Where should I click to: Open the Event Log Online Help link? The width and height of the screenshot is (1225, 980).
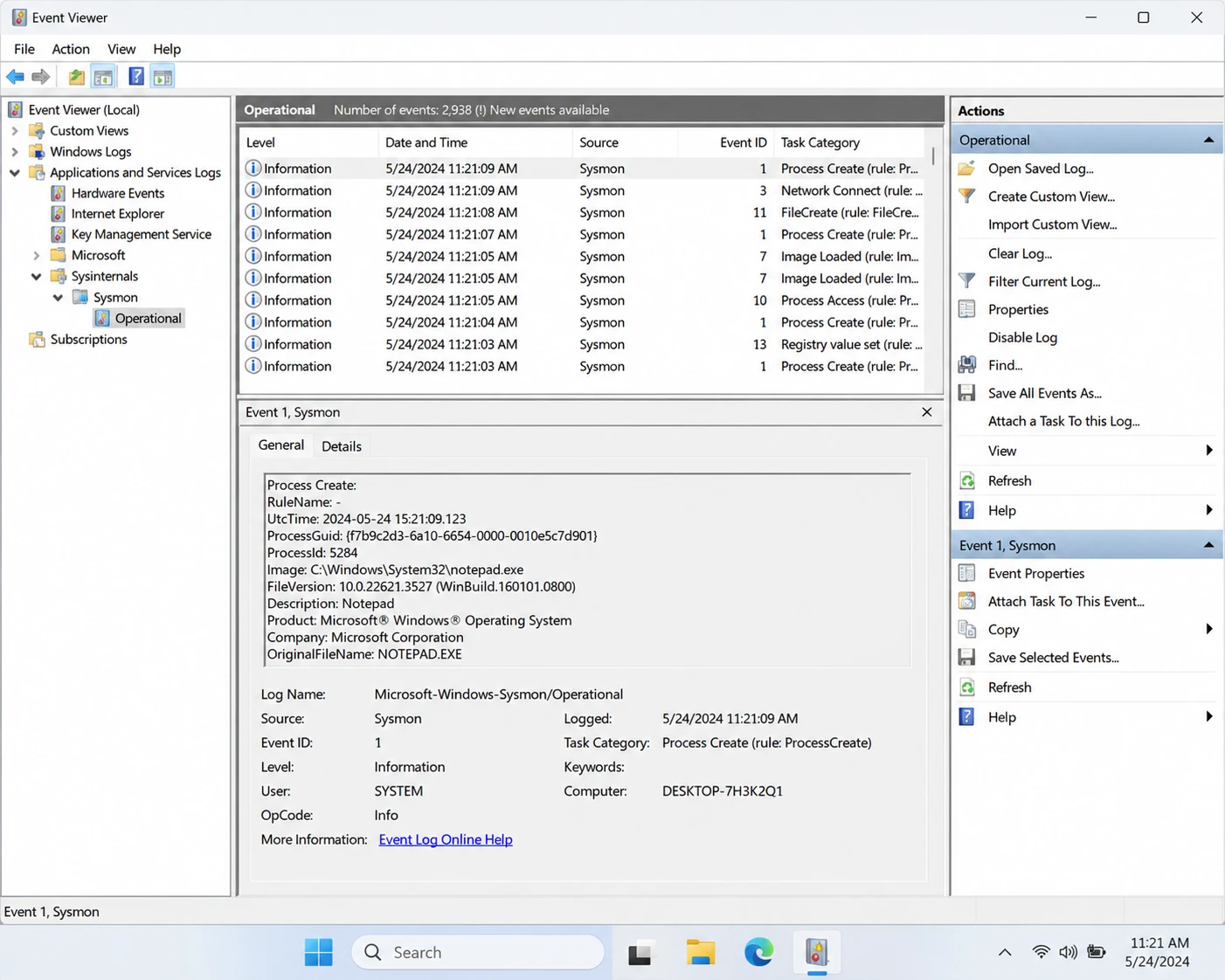(446, 839)
